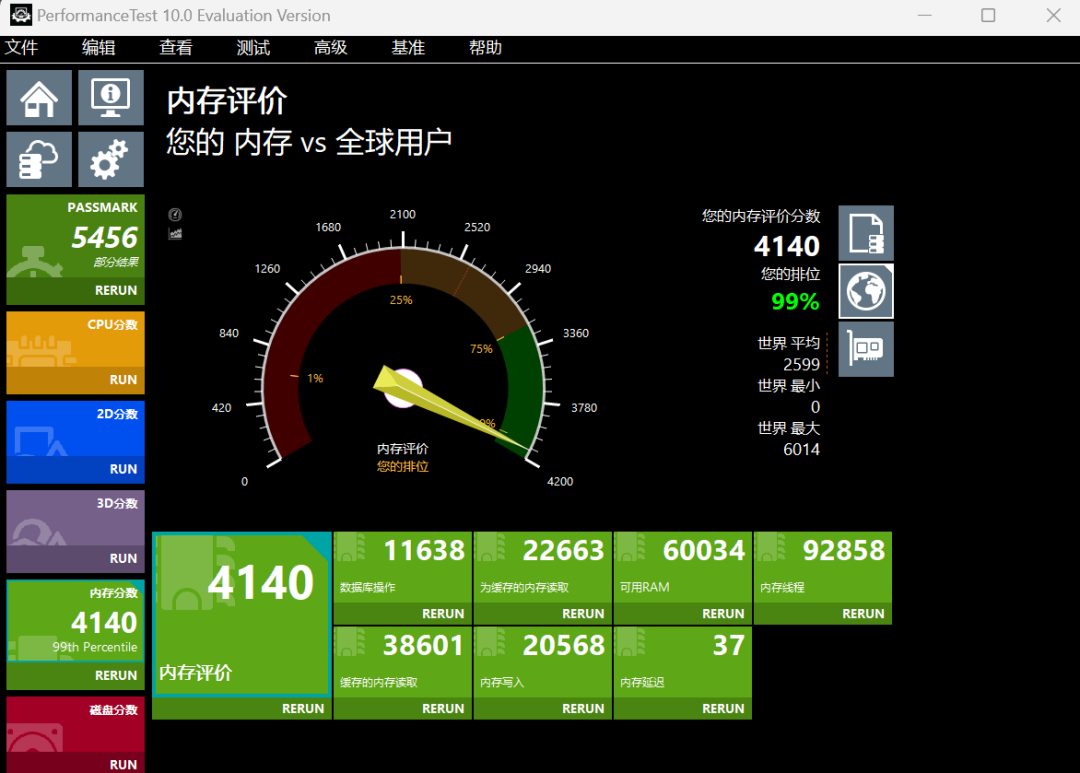Open the 文件 menu
The height and width of the screenshot is (773, 1080).
tap(21, 48)
